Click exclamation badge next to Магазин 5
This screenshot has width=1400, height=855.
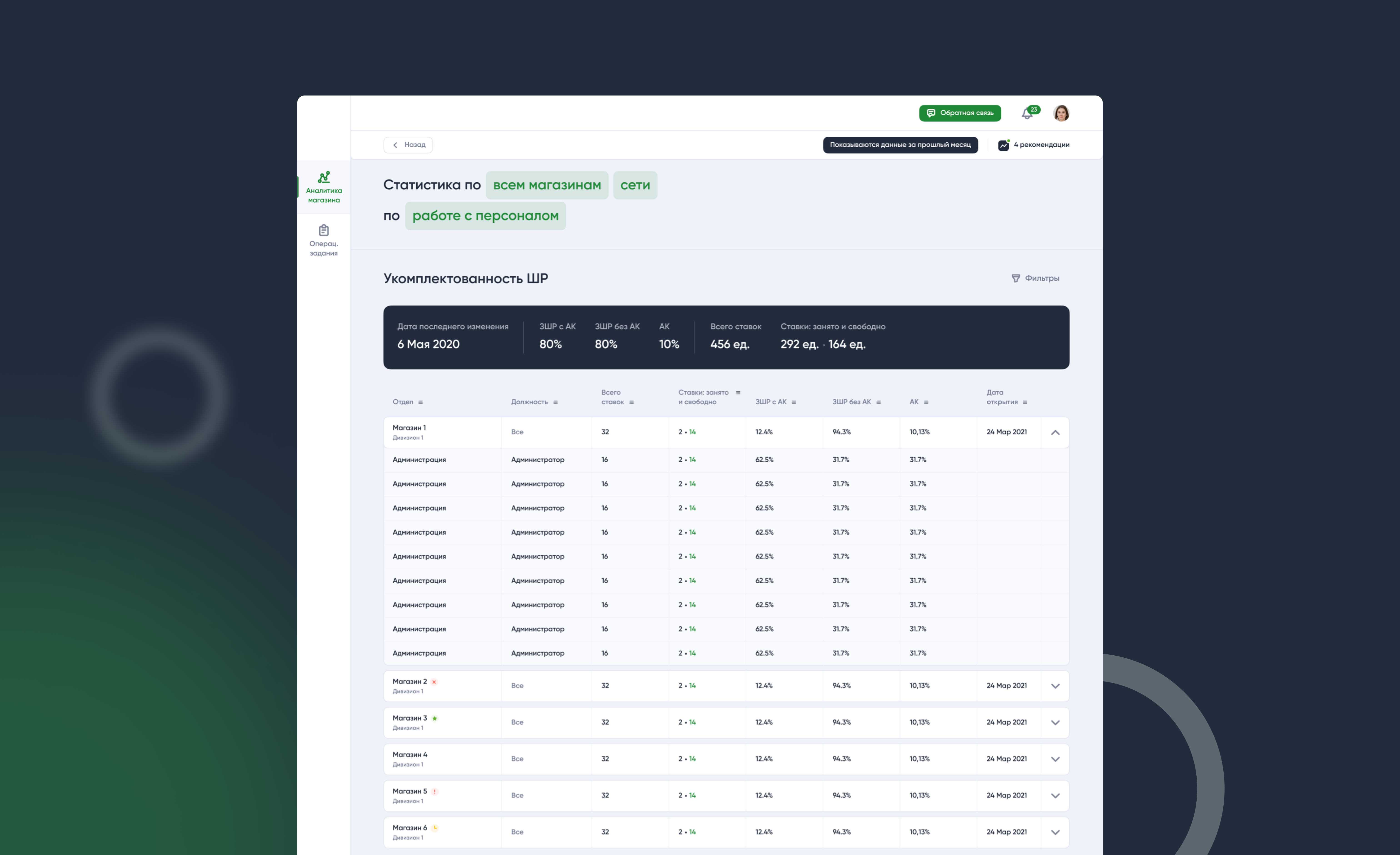tap(435, 792)
